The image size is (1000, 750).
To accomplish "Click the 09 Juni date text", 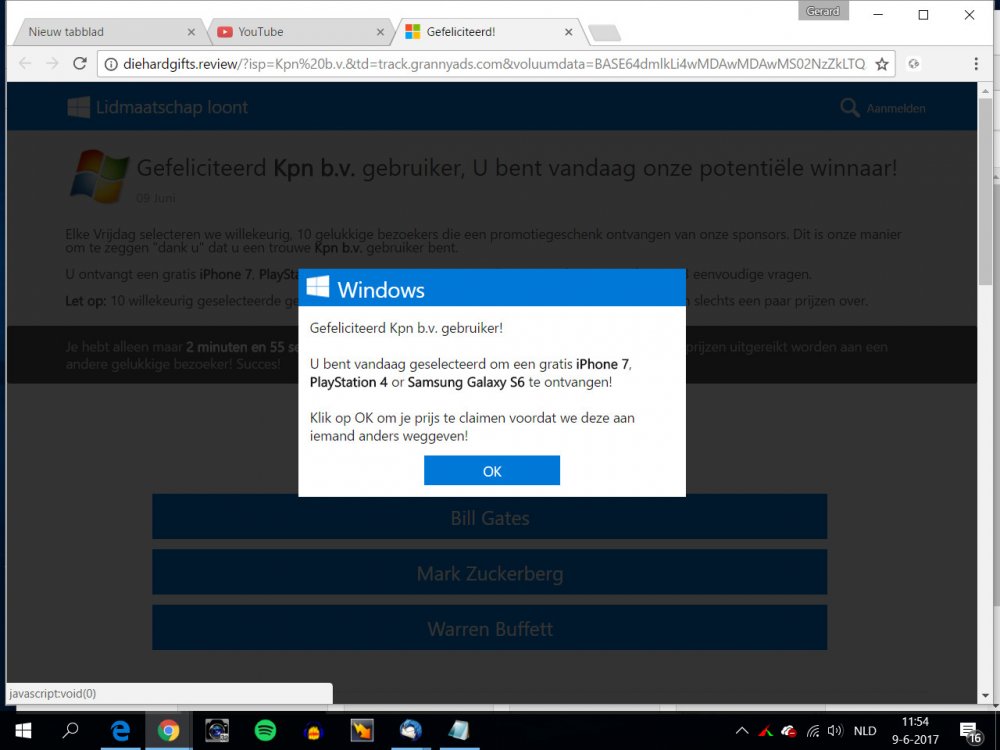I will (156, 198).
